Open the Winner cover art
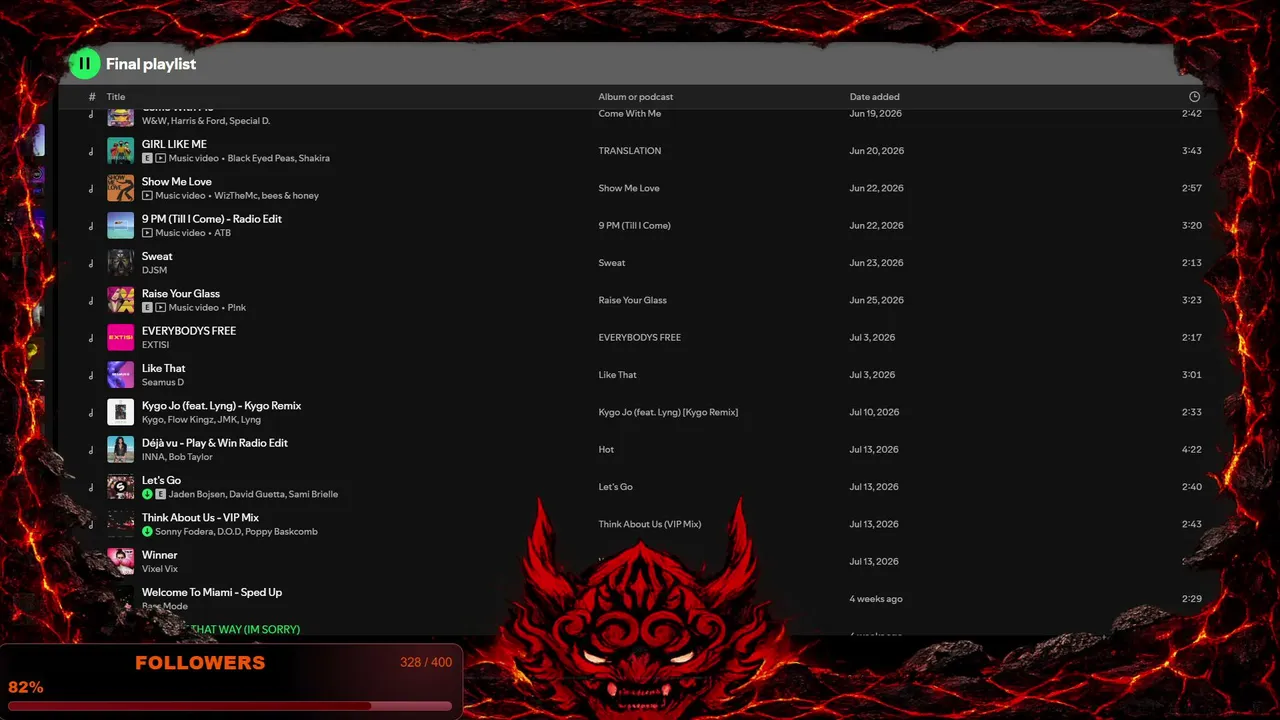1280x720 pixels. (x=120, y=562)
